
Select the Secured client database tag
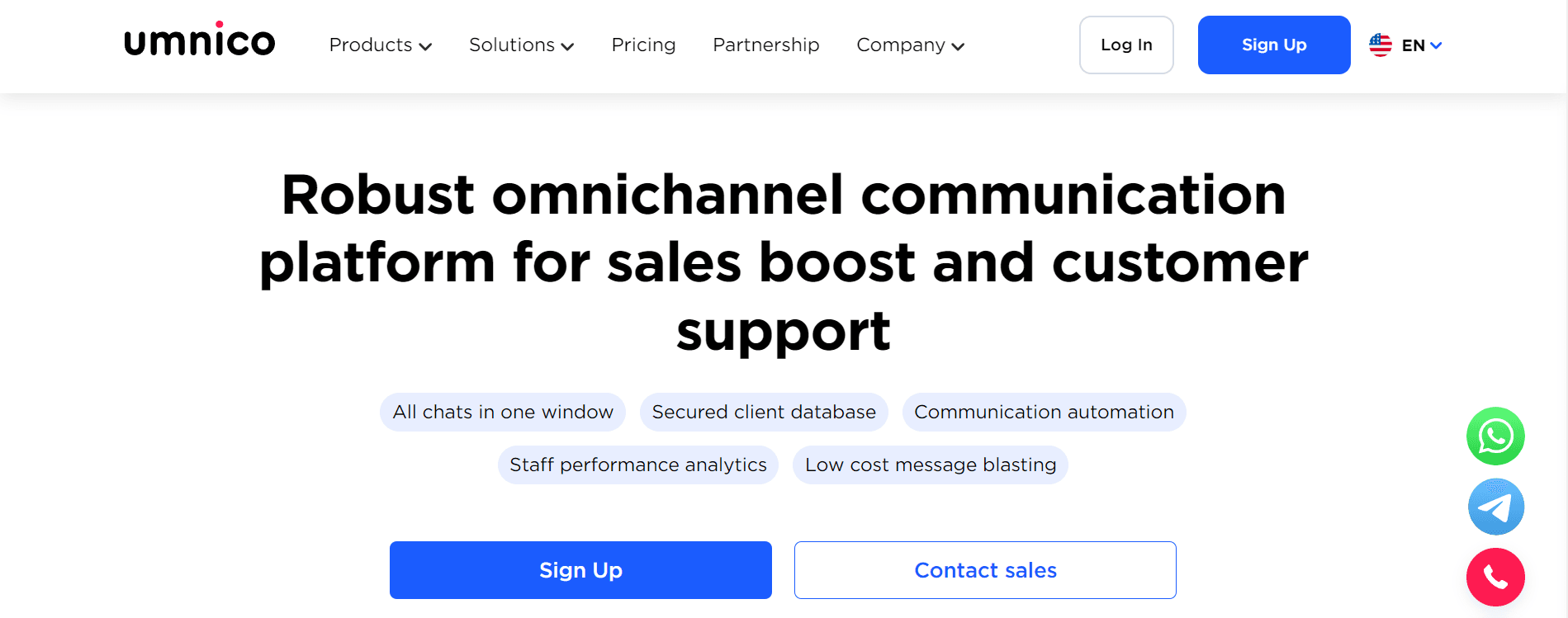(x=764, y=412)
